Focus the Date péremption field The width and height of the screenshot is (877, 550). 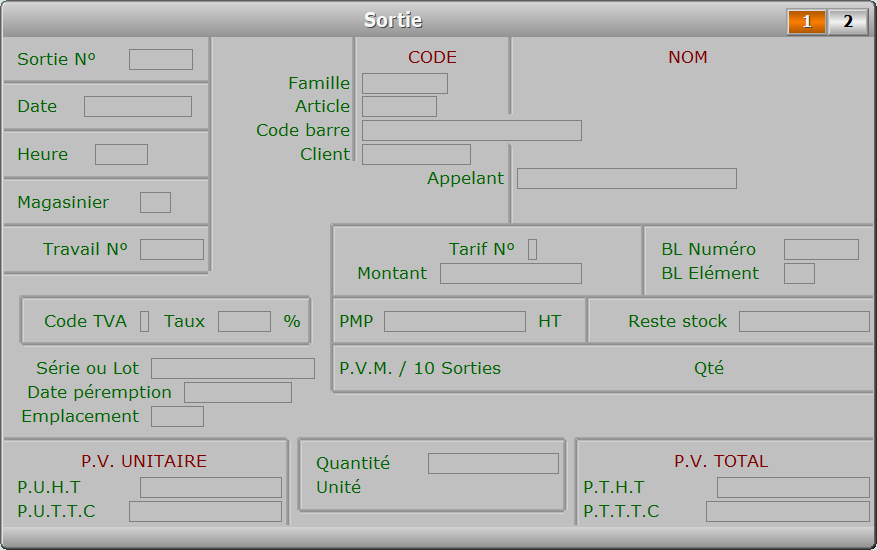[237, 392]
